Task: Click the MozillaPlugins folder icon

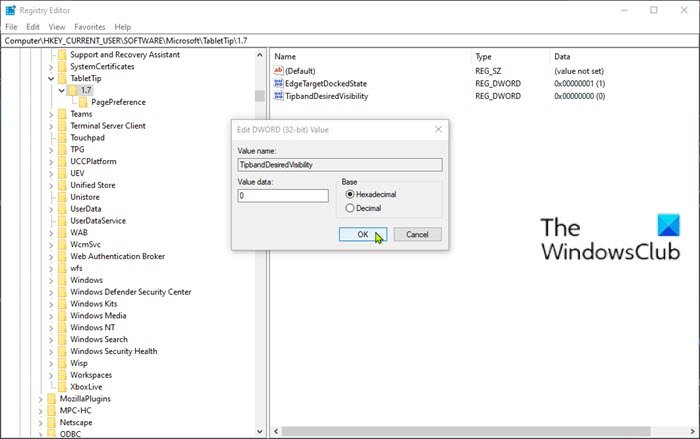Action: coord(52,399)
